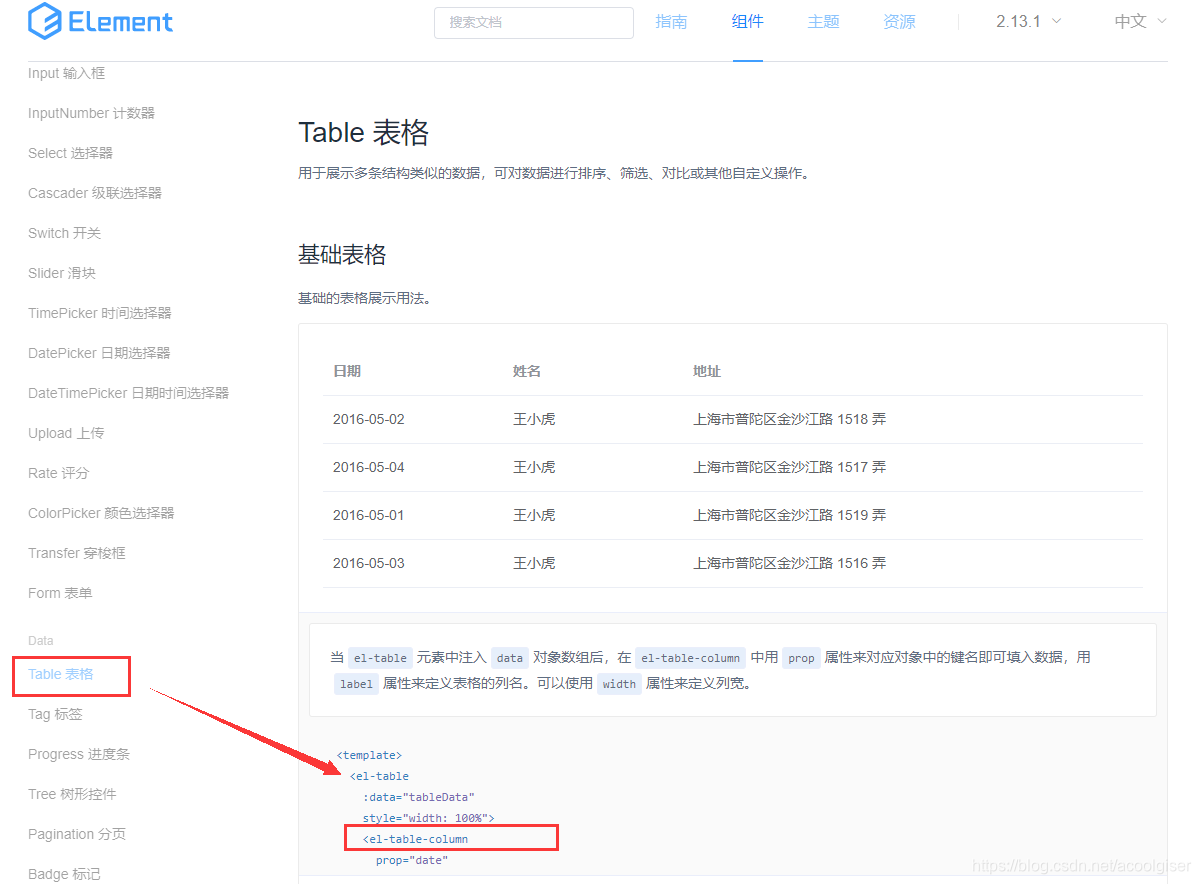Open Tree 树形控件 sidebar entry
The width and height of the screenshot is (1201, 884).
72,794
